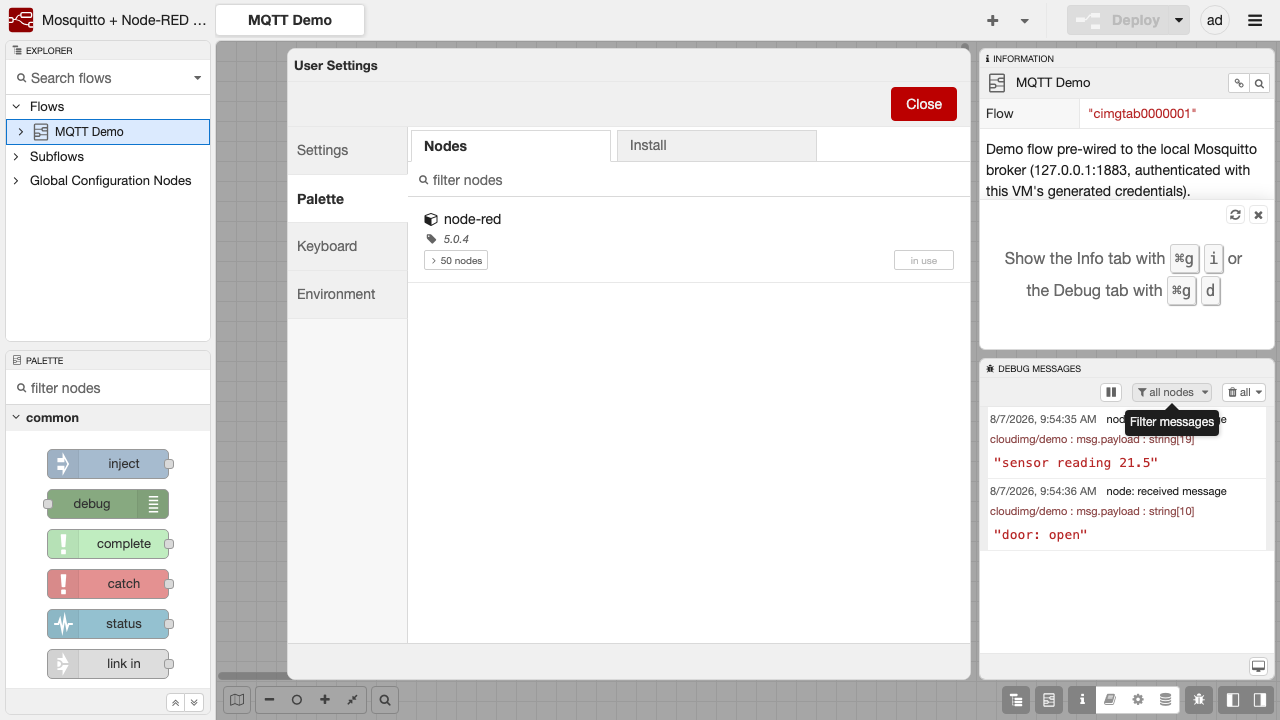Click the zoom-to-fit arrows button
The height and width of the screenshot is (720, 1280).
353,700
